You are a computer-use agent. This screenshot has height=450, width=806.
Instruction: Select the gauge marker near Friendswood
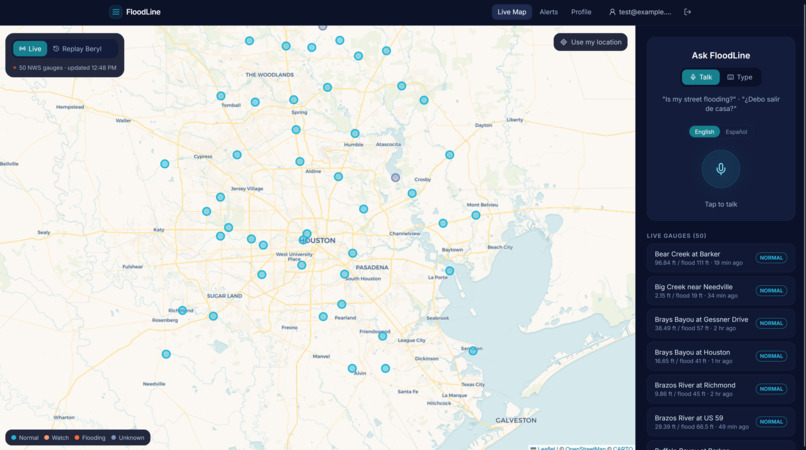pos(382,336)
